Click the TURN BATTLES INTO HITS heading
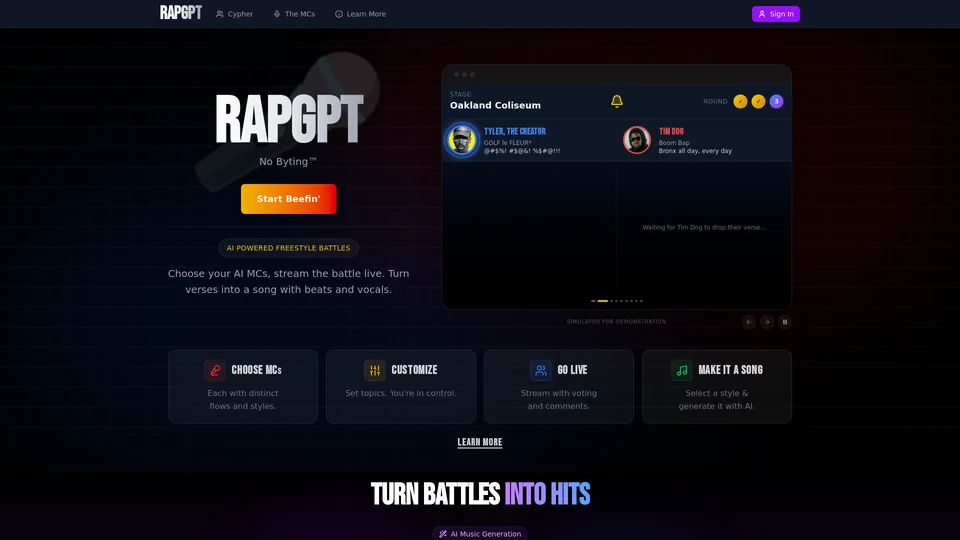This screenshot has height=540, width=960. (480, 494)
